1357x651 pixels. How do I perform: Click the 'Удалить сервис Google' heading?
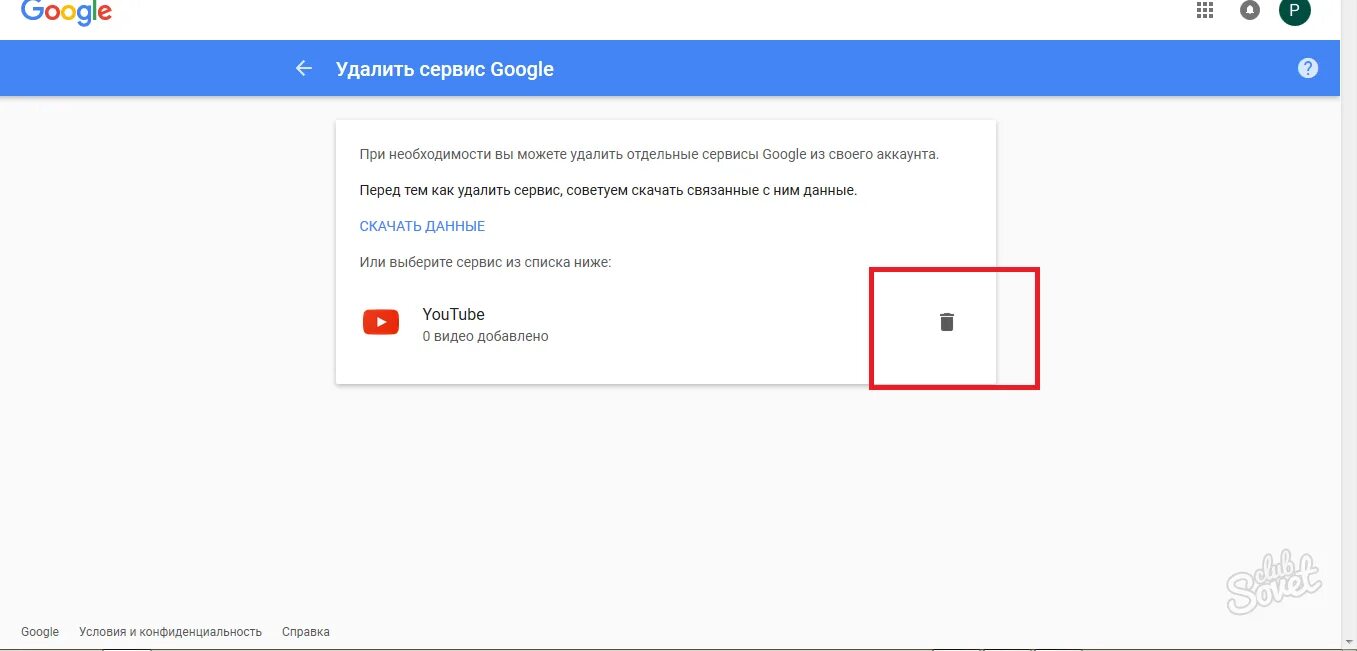click(445, 69)
